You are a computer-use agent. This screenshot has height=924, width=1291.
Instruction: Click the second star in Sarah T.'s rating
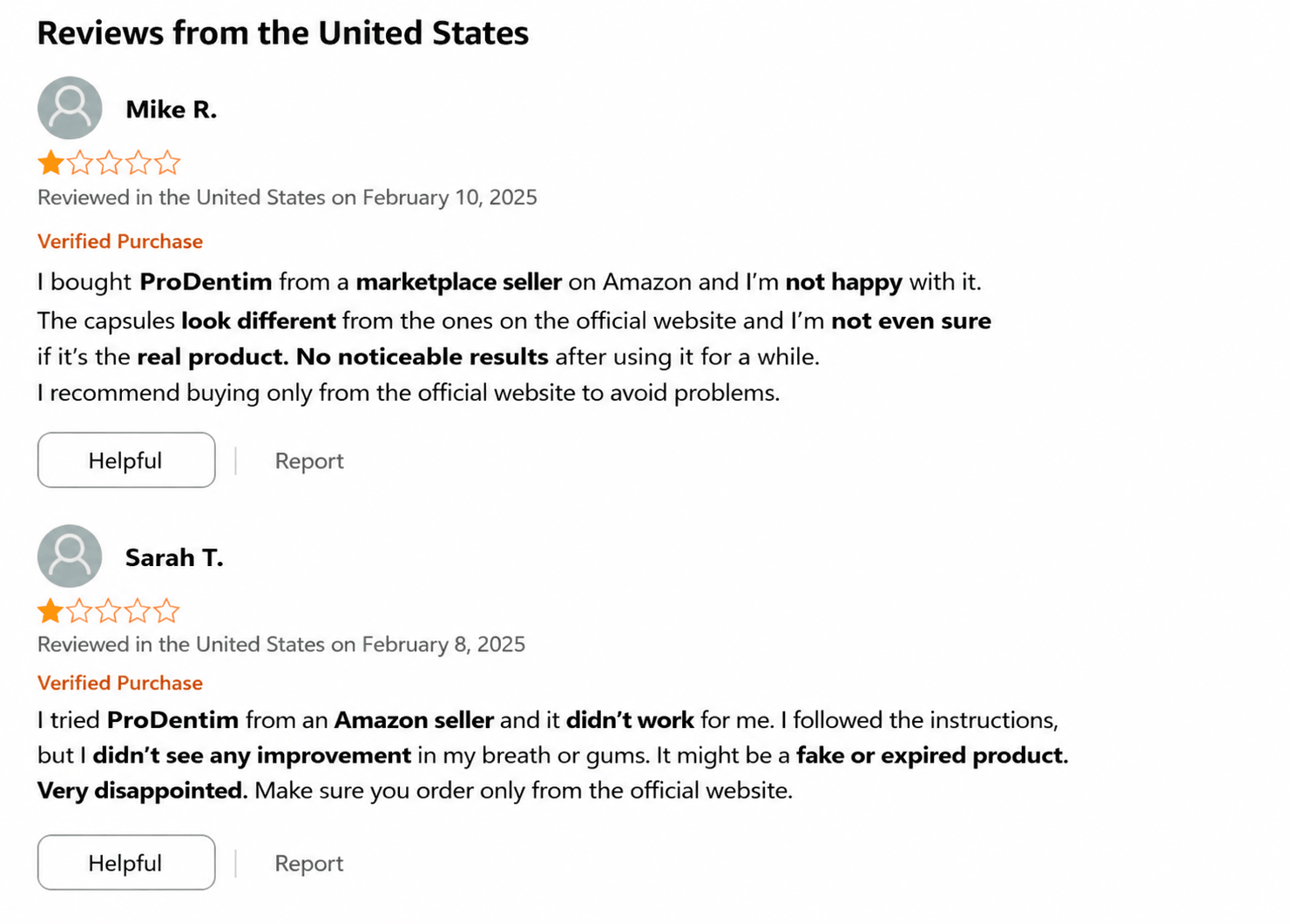(79, 610)
